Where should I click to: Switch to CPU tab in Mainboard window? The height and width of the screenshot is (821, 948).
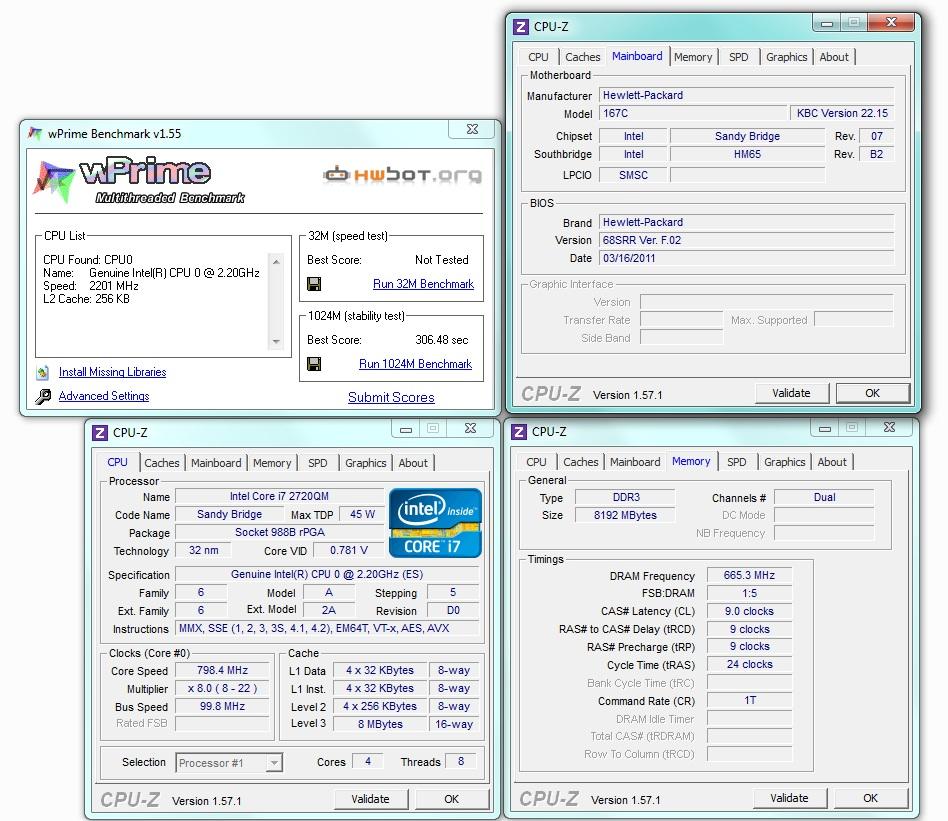(x=538, y=57)
